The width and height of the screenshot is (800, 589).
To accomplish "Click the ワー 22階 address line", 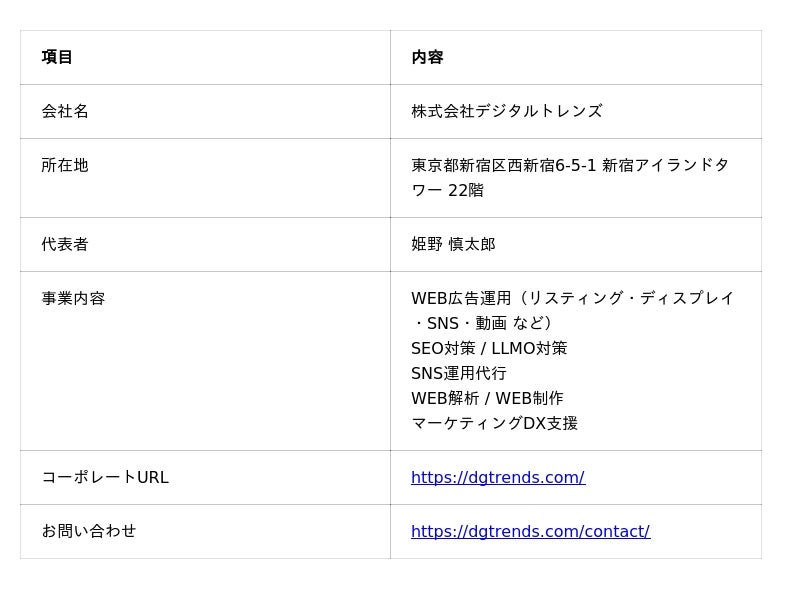I will click(447, 191).
